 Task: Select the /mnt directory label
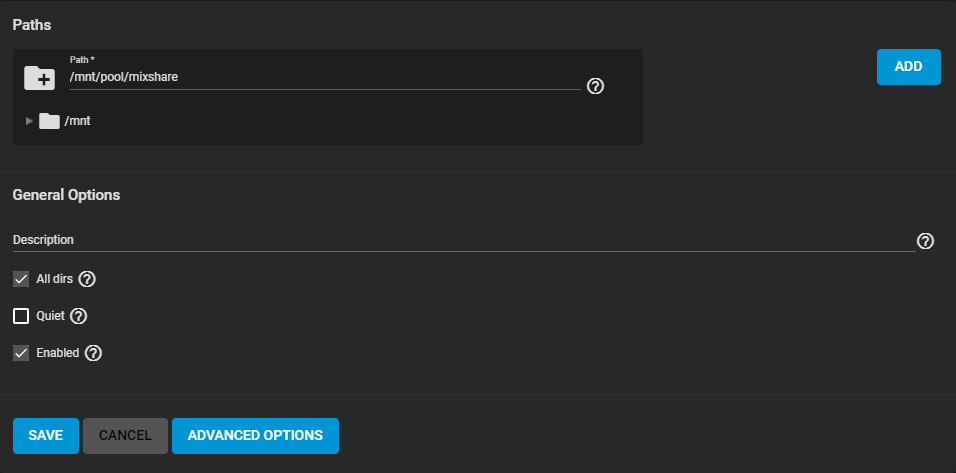78,121
